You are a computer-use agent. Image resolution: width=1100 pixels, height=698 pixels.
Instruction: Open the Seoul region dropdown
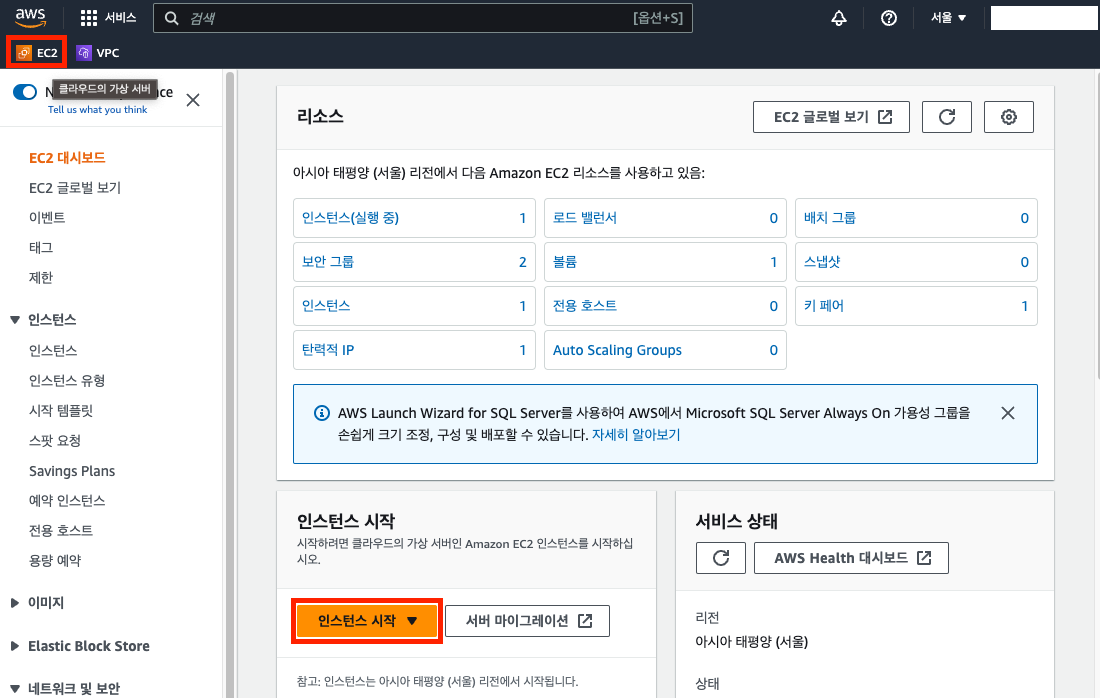click(x=948, y=18)
